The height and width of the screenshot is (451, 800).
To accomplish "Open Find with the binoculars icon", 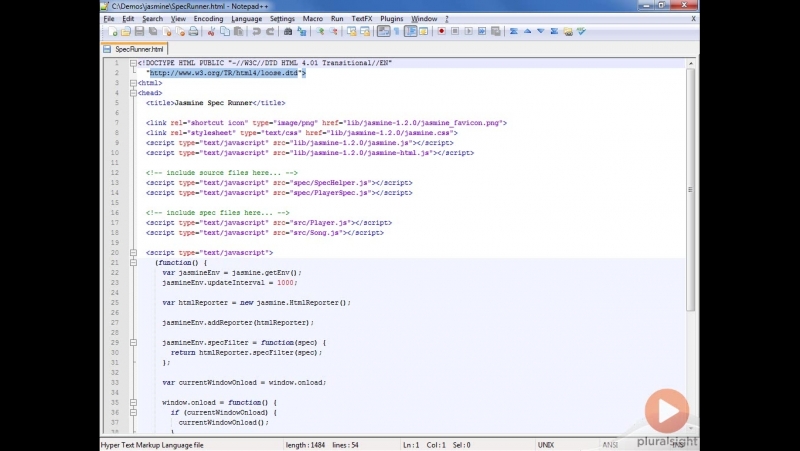I will [288, 32].
